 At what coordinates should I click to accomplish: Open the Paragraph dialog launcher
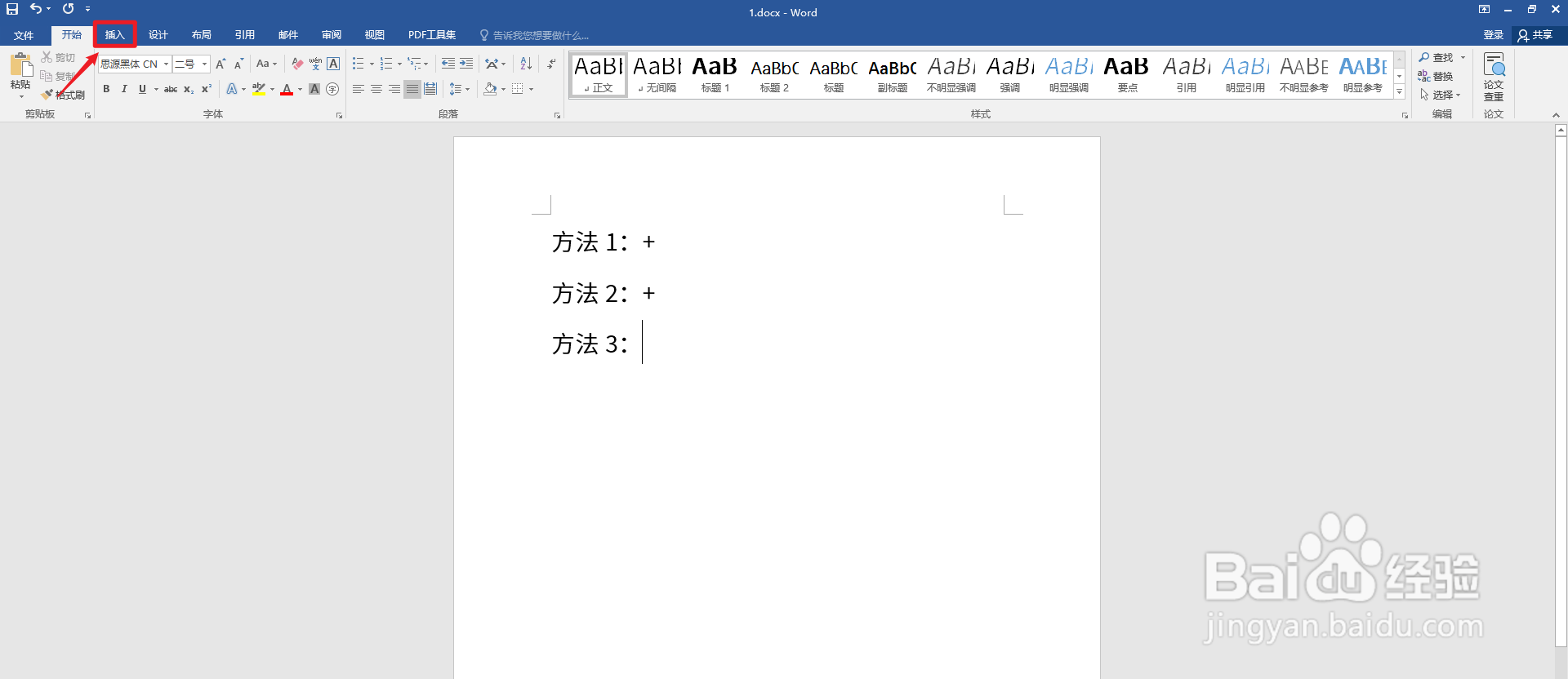557,115
